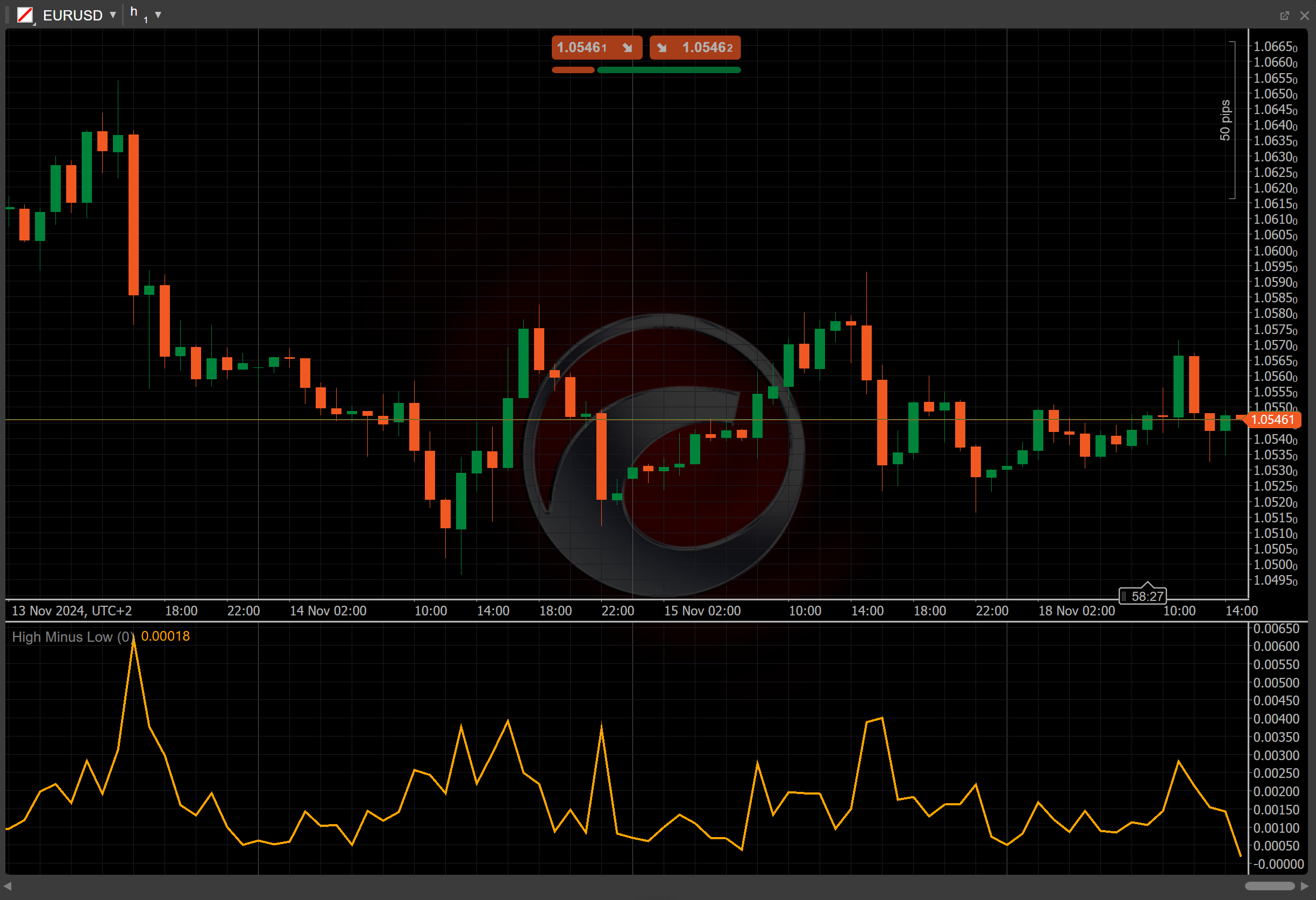
Task: Detach chart with the pop-out icon
Action: 1284,15
